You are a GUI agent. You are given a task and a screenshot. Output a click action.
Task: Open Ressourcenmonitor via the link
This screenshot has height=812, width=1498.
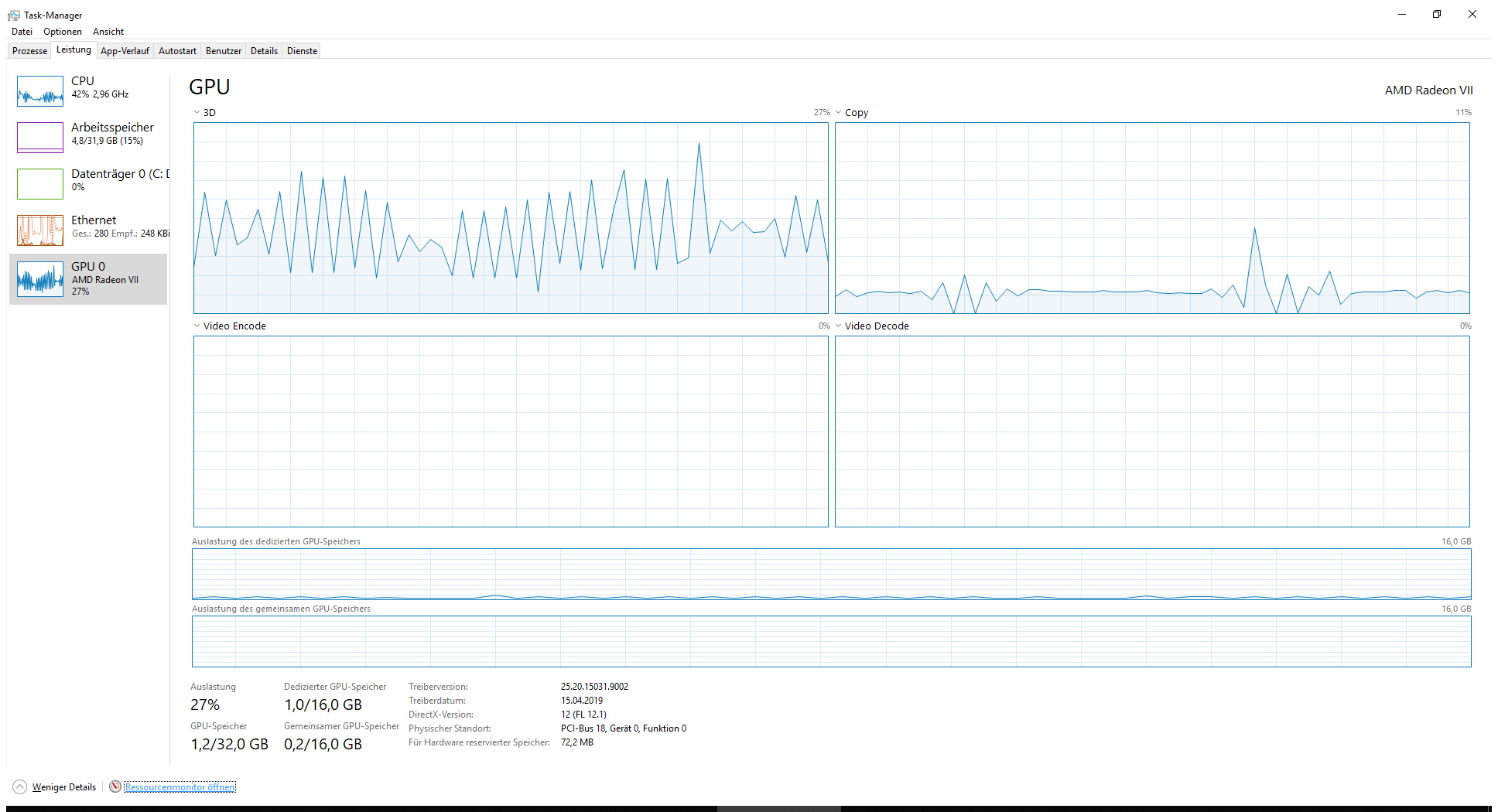[x=180, y=786]
